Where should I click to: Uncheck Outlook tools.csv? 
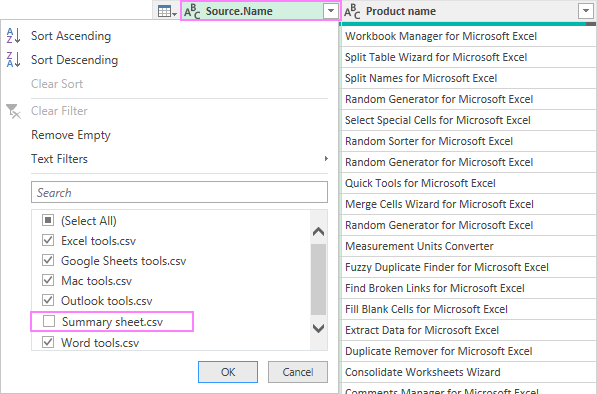pos(48,300)
